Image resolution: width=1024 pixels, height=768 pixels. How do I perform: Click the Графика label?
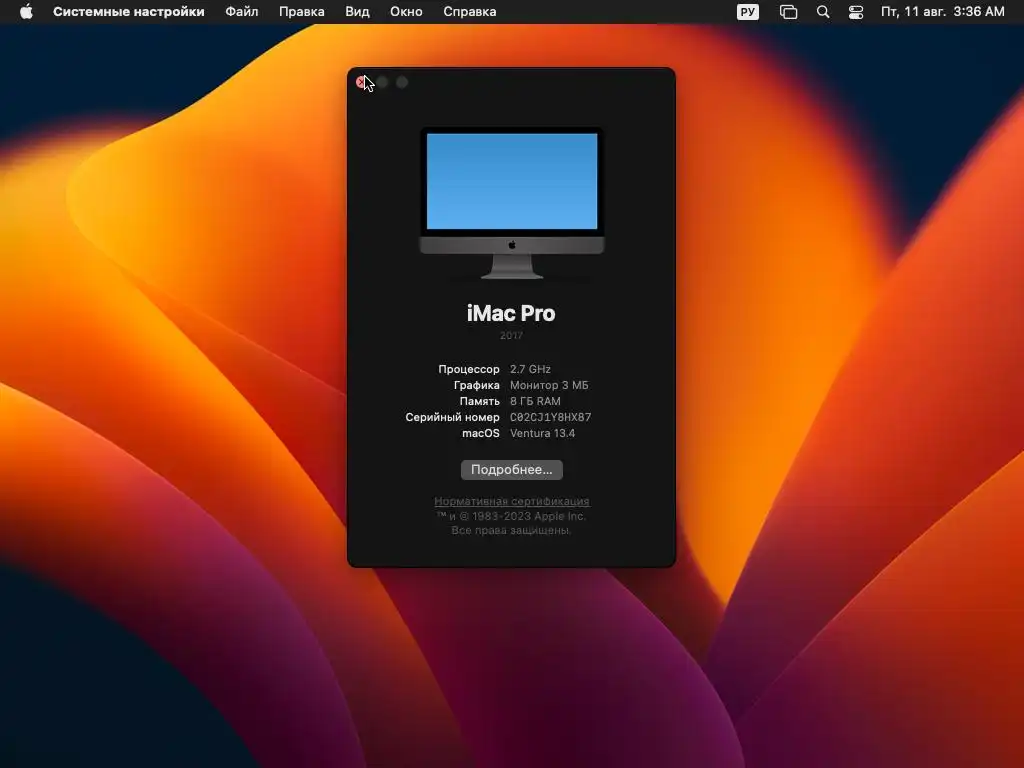coord(477,385)
